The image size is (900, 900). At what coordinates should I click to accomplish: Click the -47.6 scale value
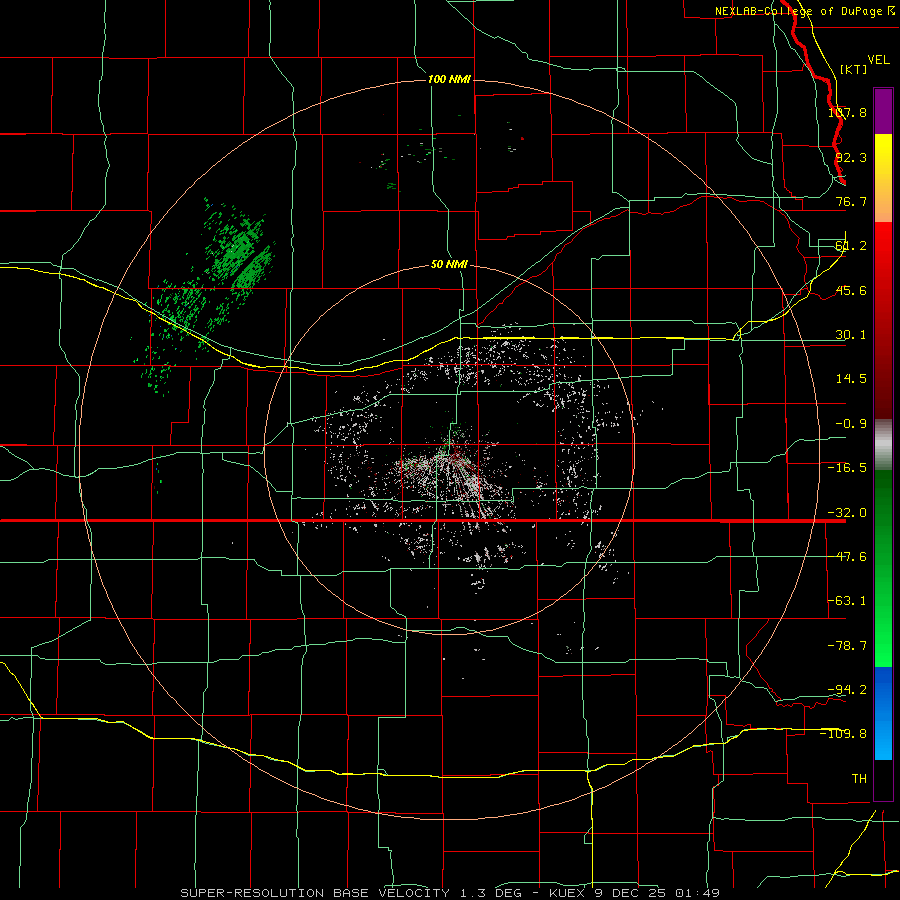coord(847,557)
